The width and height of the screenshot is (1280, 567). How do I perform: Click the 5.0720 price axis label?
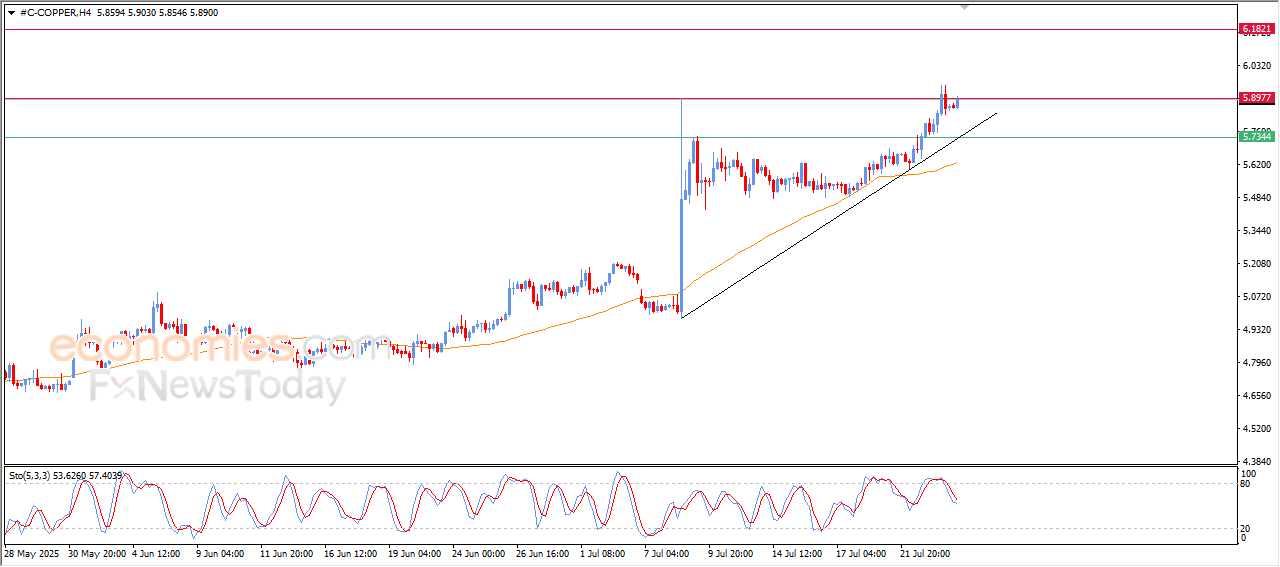1256,297
